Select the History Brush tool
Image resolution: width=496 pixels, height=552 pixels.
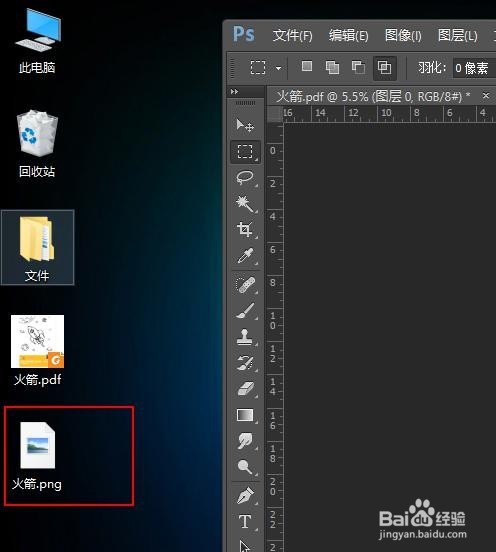pos(245,363)
